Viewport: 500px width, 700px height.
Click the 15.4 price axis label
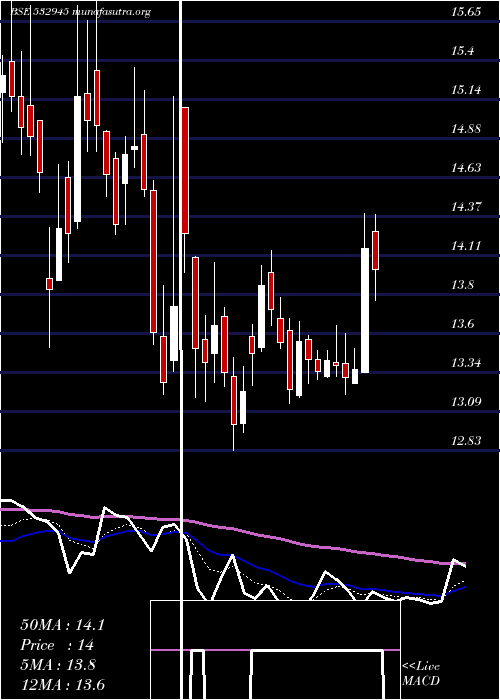462,51
